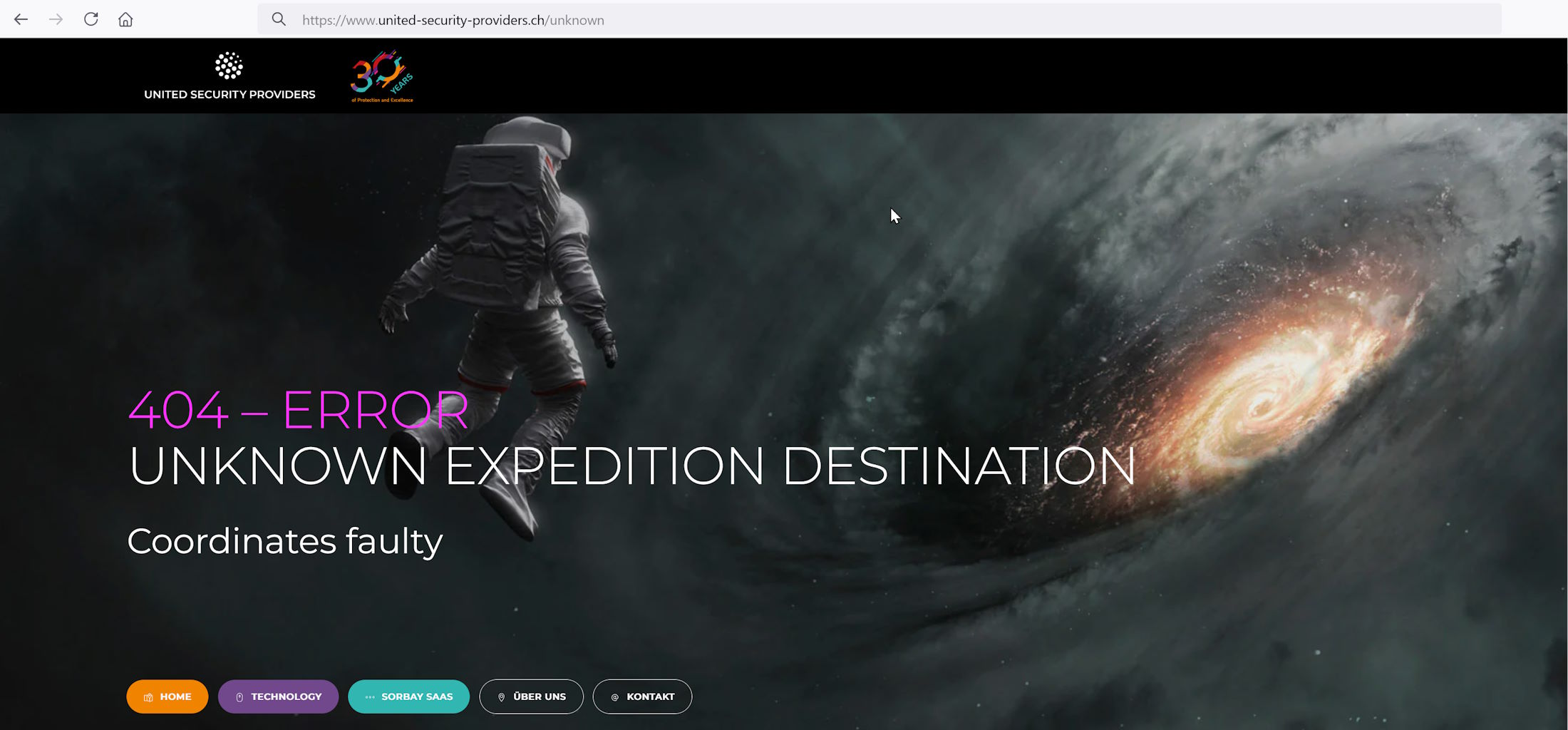1568x730 pixels.
Task: Click the floating astronaut's backpack
Action: pos(492,214)
